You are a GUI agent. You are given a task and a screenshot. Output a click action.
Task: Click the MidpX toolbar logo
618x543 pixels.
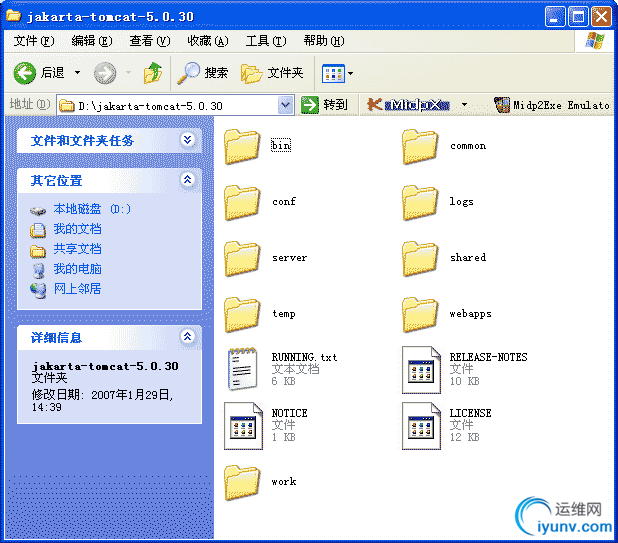[408, 105]
